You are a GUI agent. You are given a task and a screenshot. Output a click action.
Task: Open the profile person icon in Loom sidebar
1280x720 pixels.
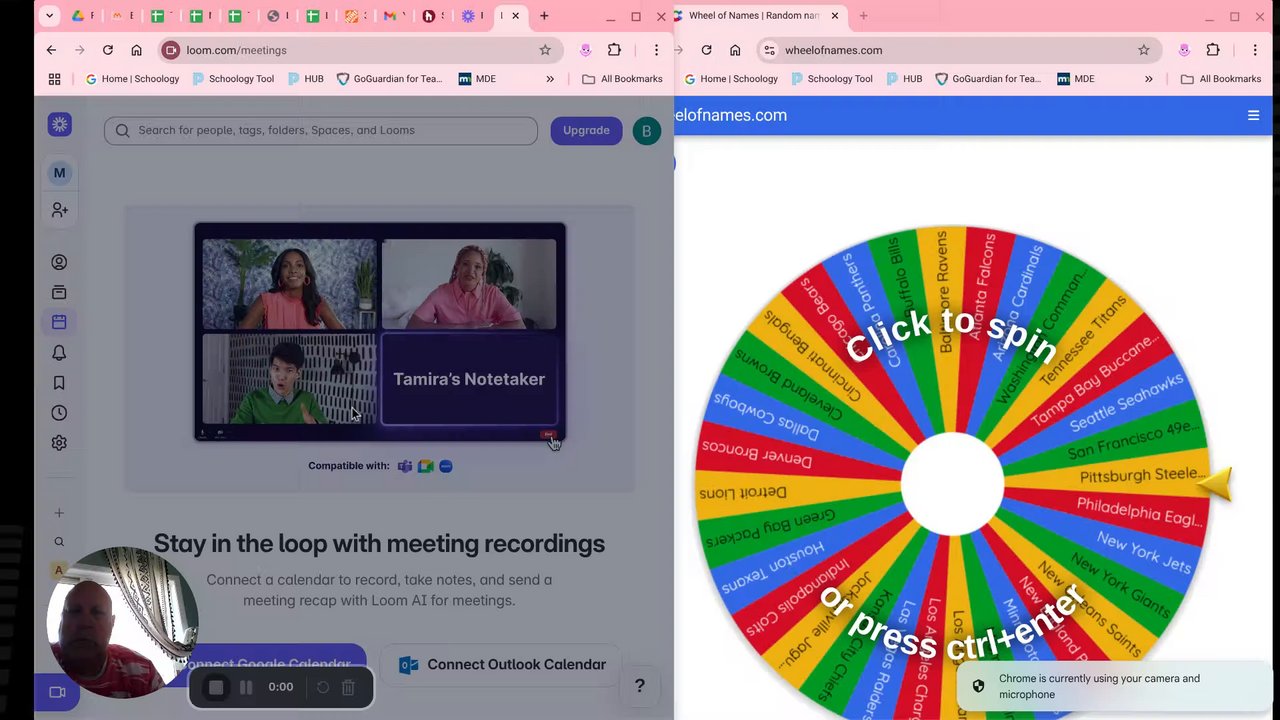(x=59, y=262)
